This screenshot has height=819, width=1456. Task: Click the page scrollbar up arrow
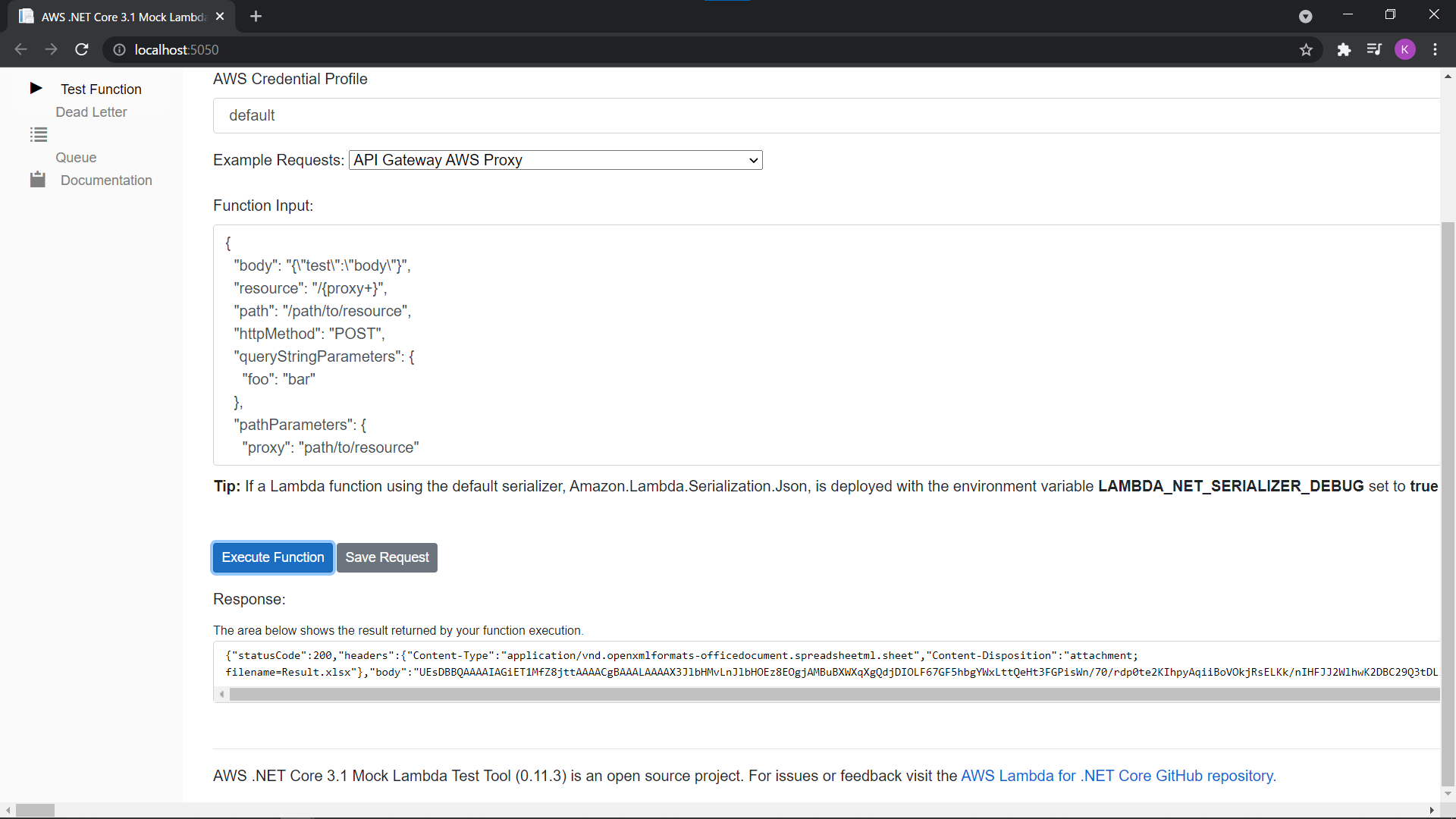[x=1448, y=76]
